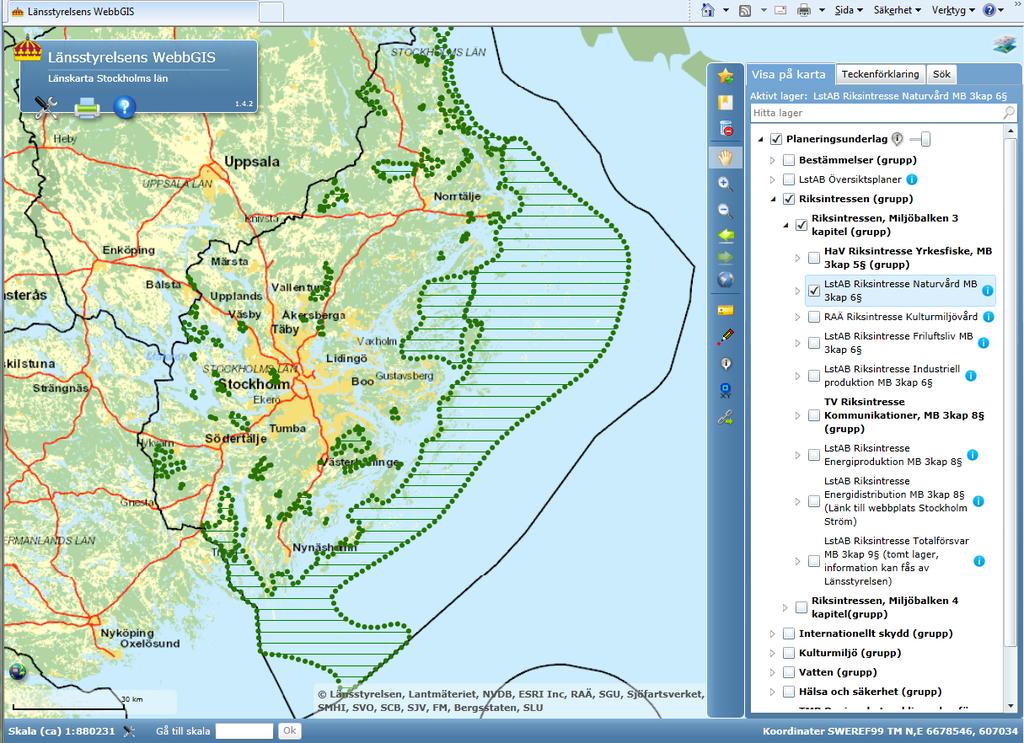Switch to the Sök tab
1024x743 pixels.
(x=942, y=74)
